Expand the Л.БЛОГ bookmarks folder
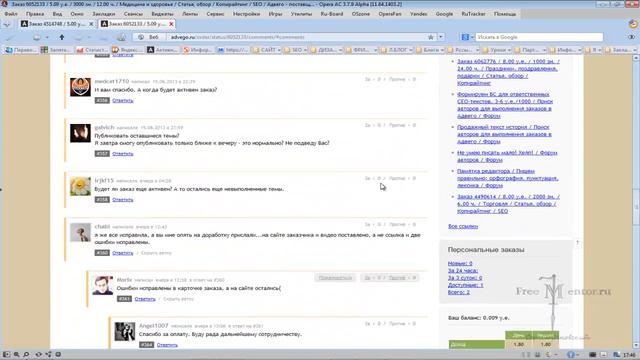Image resolution: width=640 pixels, height=360 pixels. point(396,50)
